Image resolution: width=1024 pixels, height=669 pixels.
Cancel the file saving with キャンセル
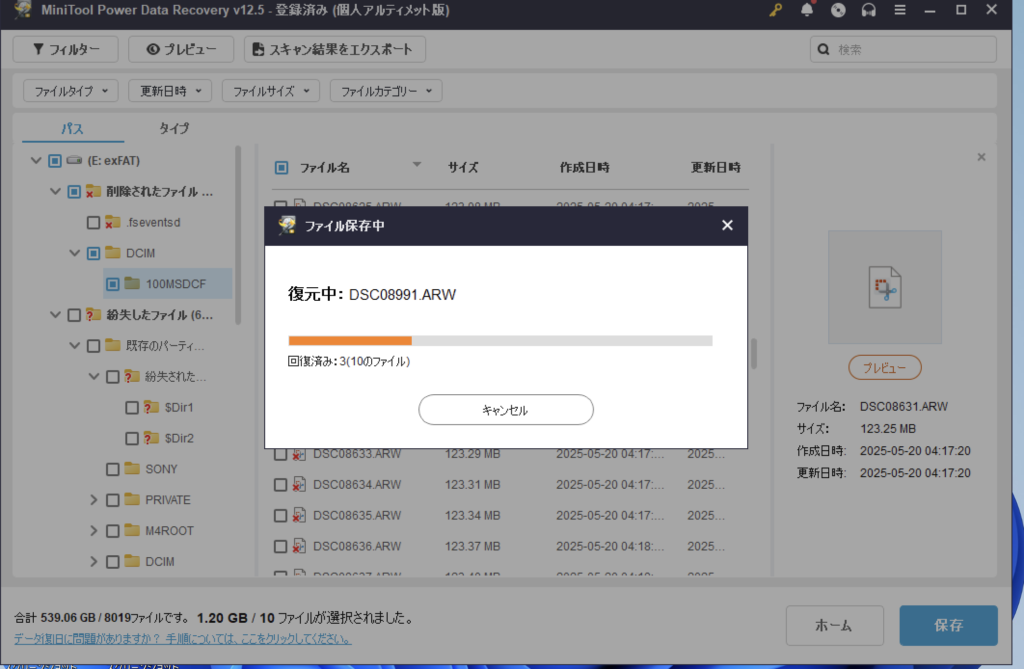505,410
